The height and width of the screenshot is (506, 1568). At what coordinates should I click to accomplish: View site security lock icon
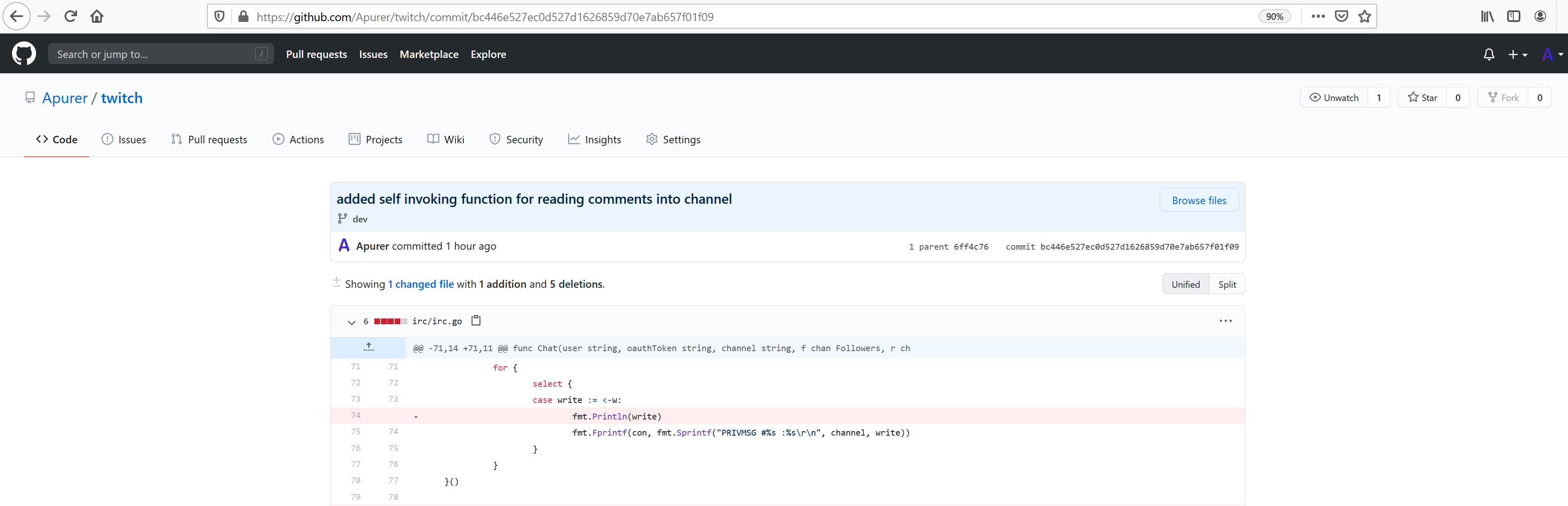243,17
